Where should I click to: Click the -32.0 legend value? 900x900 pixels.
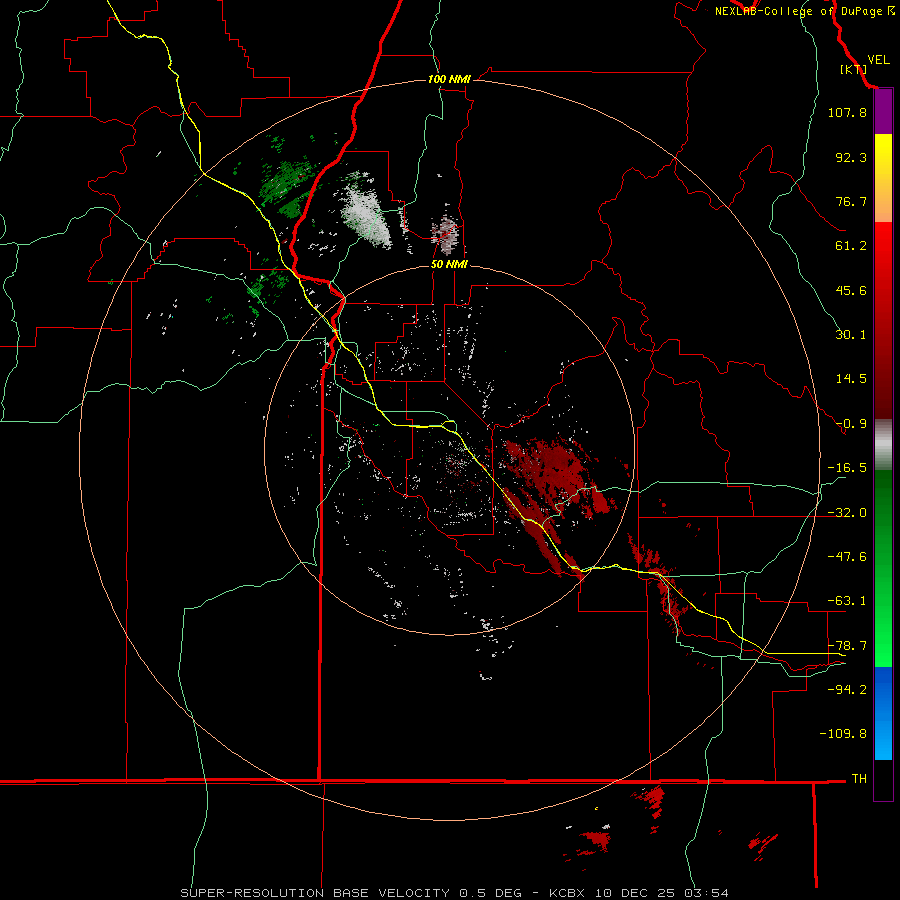point(847,513)
